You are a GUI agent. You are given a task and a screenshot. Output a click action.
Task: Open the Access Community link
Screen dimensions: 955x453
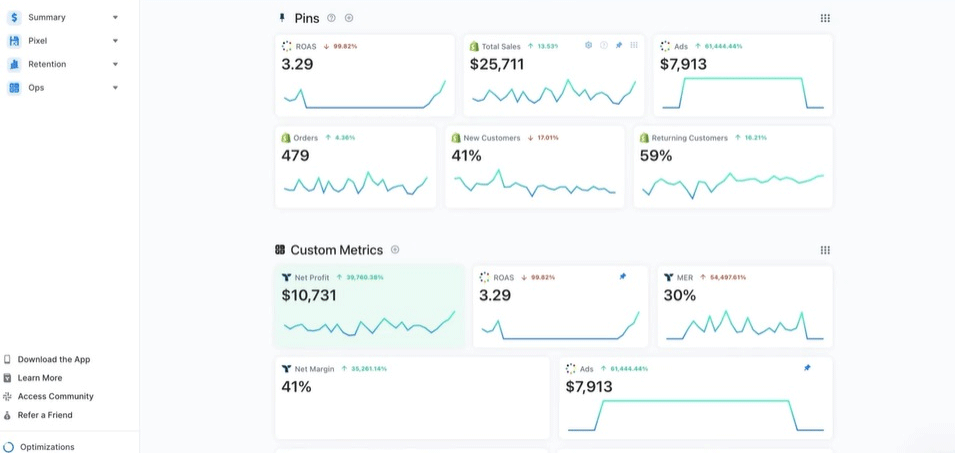point(55,396)
